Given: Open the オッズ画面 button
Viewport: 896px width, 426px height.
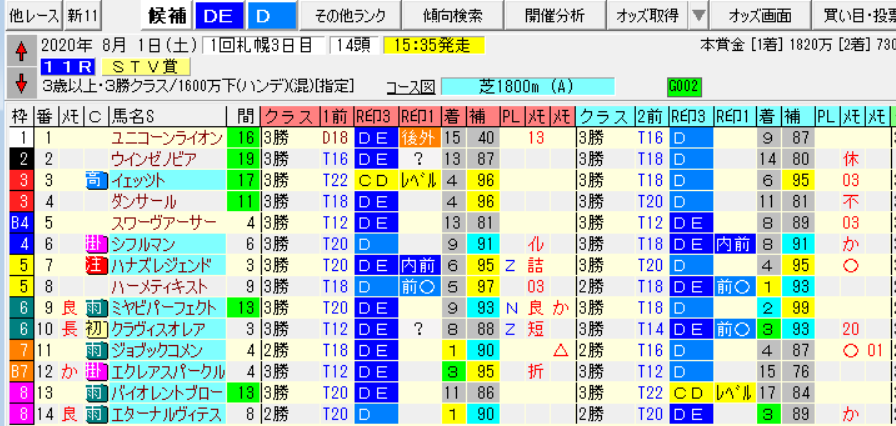Looking at the screenshot, I should [x=760, y=17].
